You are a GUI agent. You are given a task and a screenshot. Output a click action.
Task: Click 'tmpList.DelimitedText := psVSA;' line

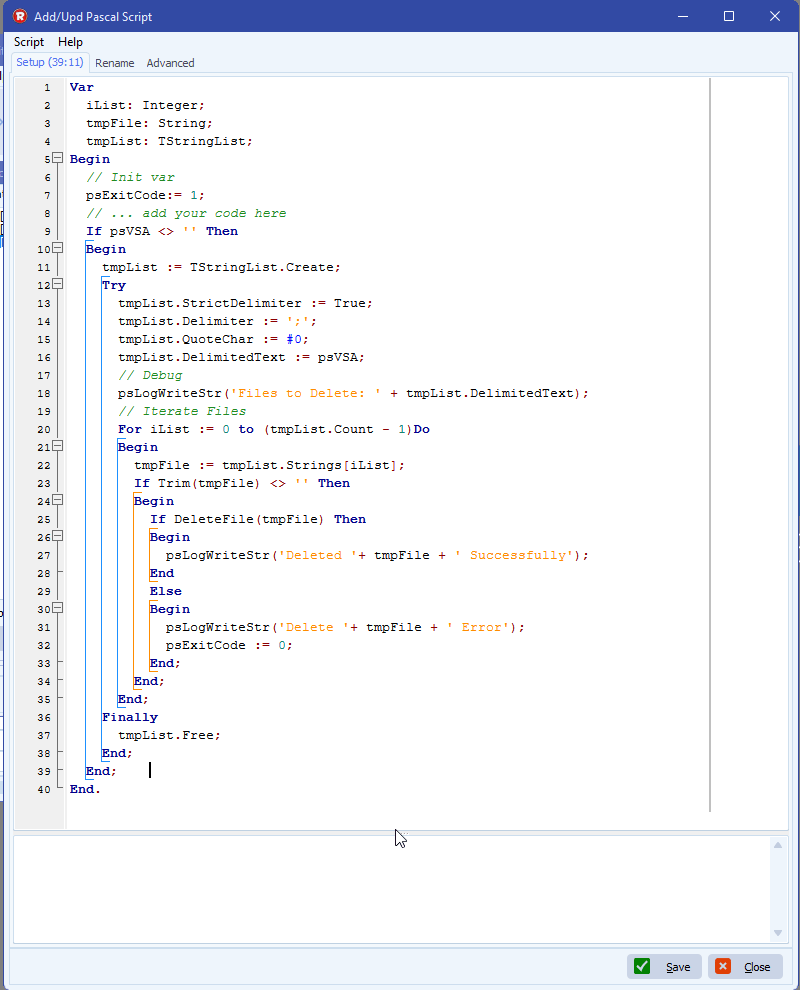coord(241,357)
